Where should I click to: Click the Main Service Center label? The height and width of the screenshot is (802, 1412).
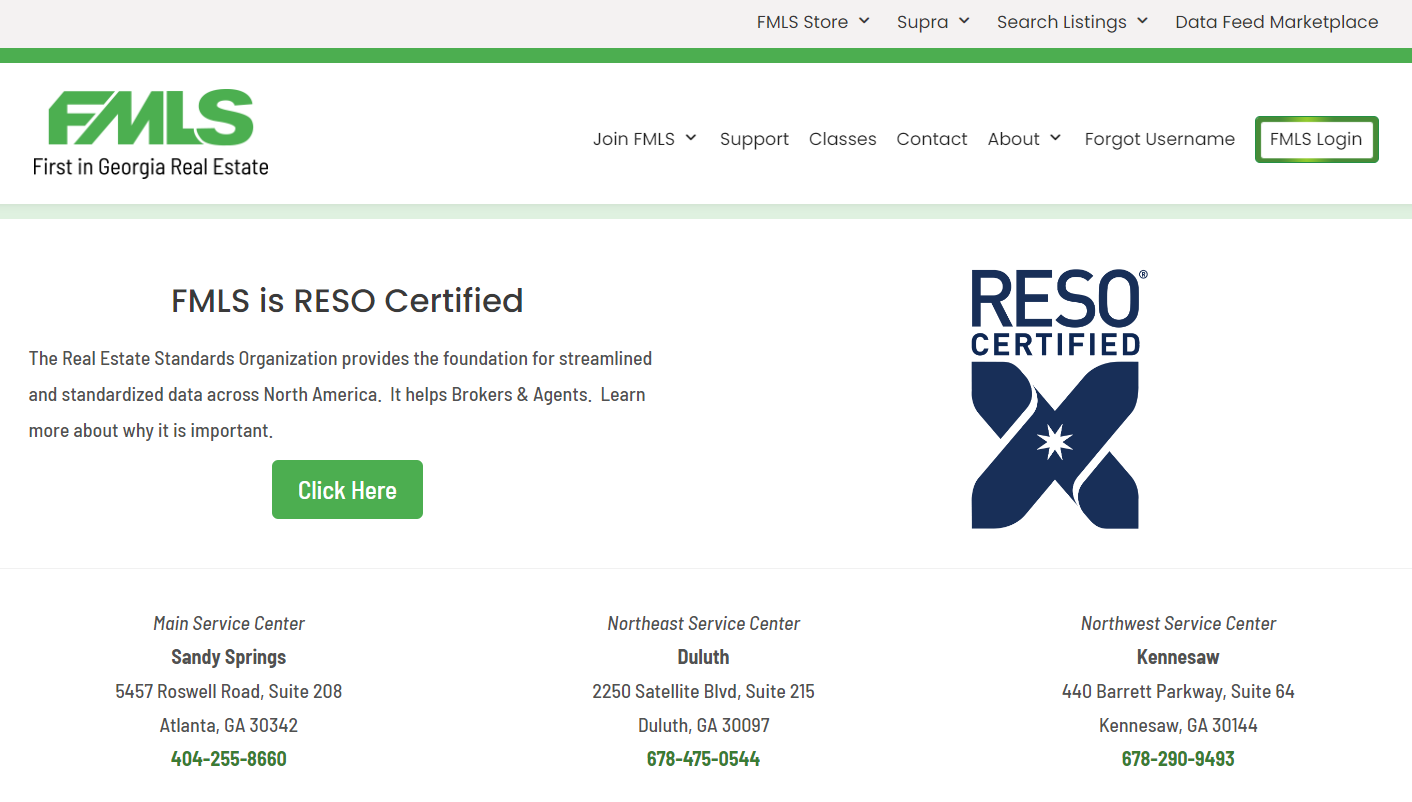[x=229, y=624]
